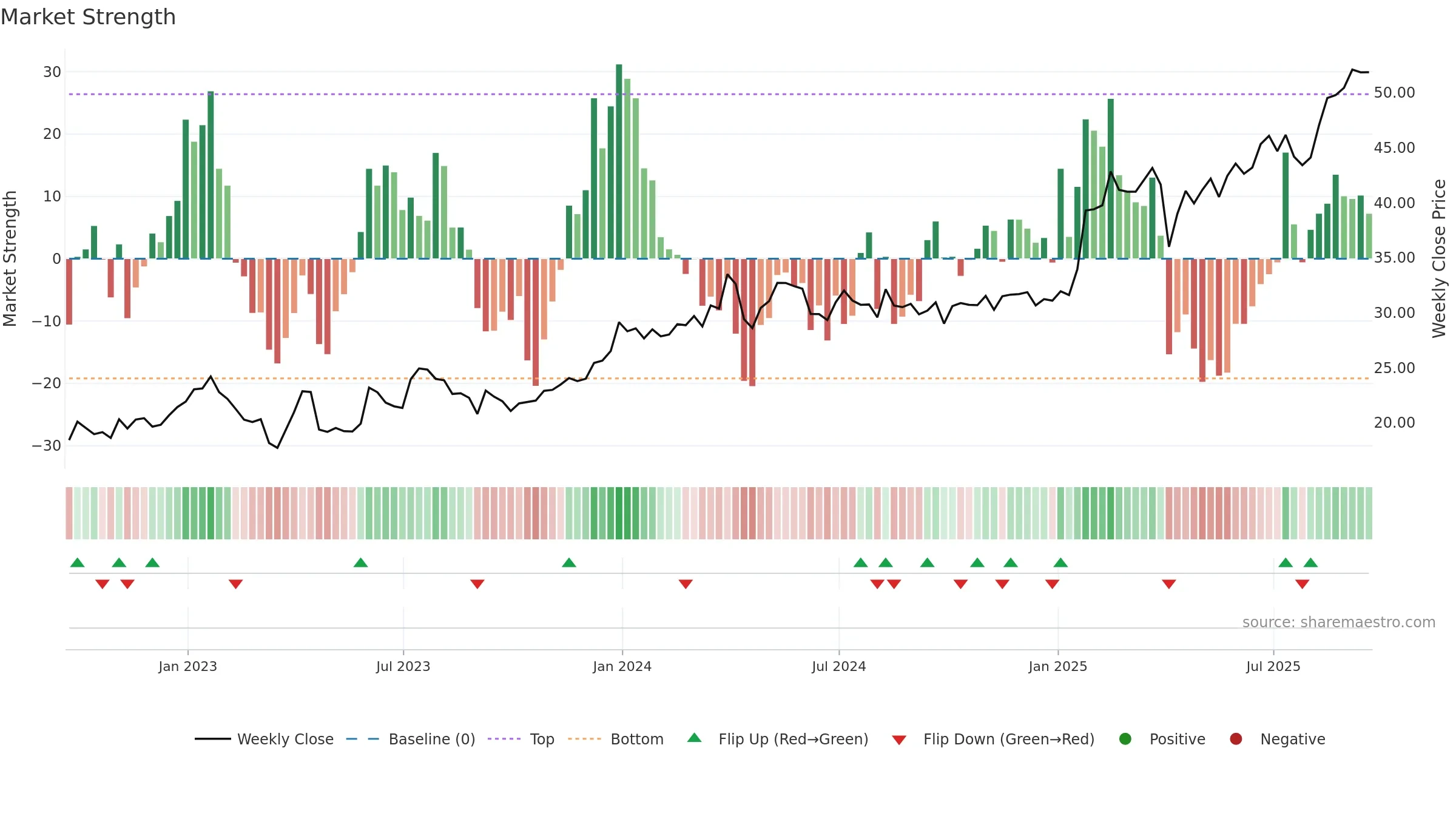
Task: Click the 30 strength axis label
Action: pos(52,72)
